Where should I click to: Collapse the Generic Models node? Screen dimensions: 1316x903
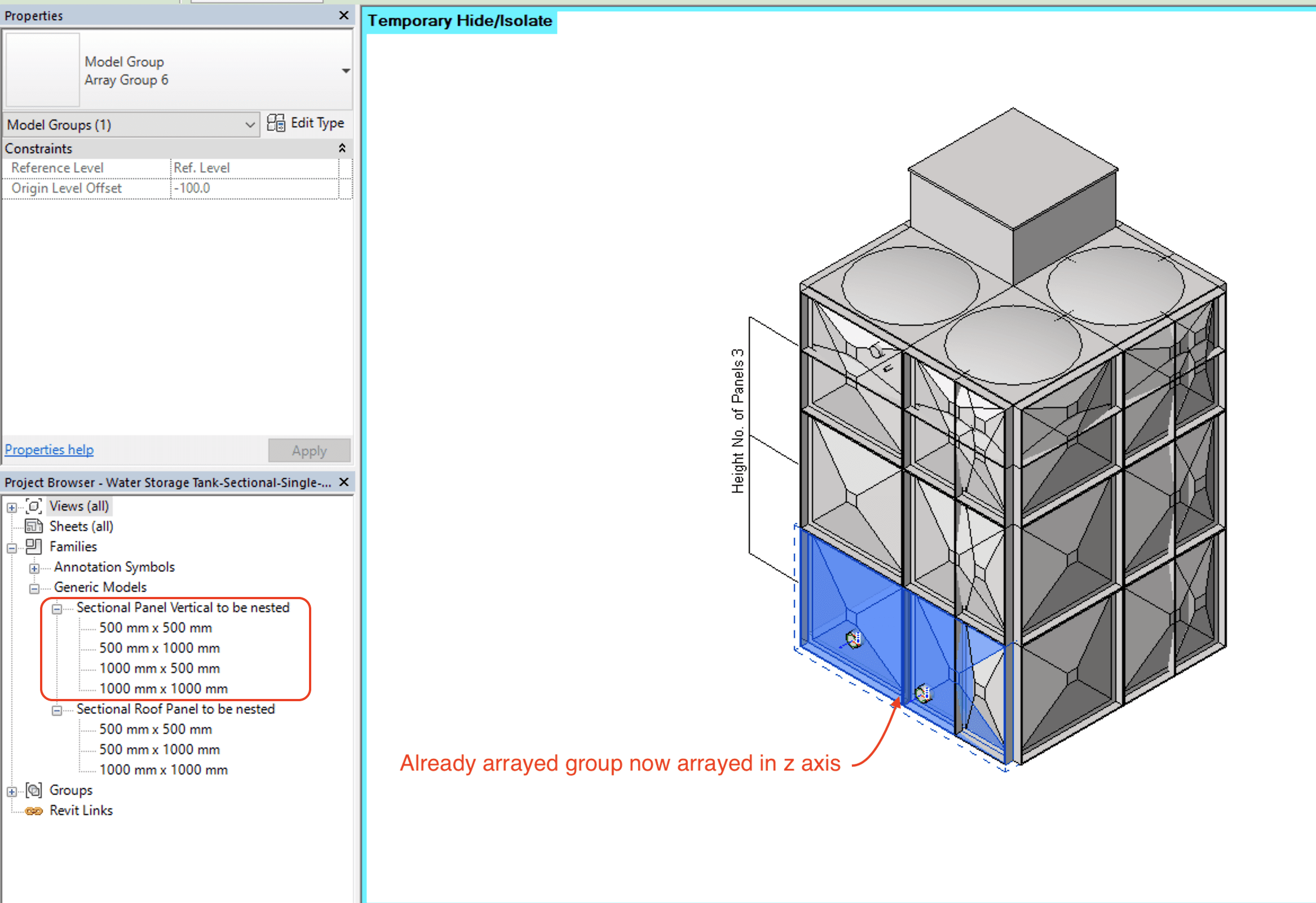pyautogui.click(x=34, y=588)
